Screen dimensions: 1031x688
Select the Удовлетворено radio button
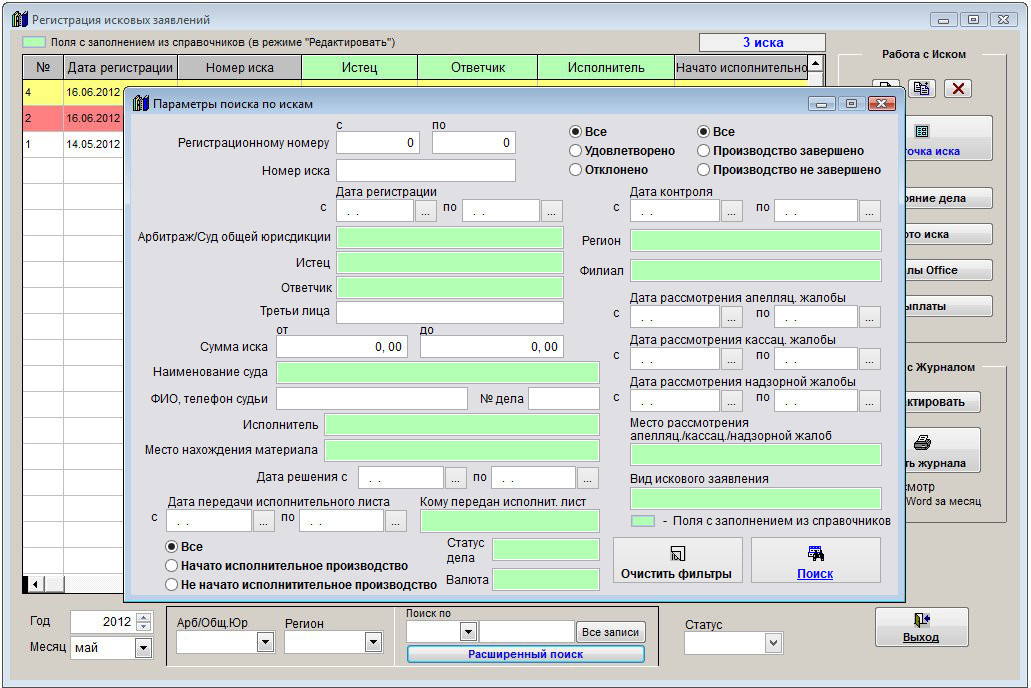tap(576, 151)
